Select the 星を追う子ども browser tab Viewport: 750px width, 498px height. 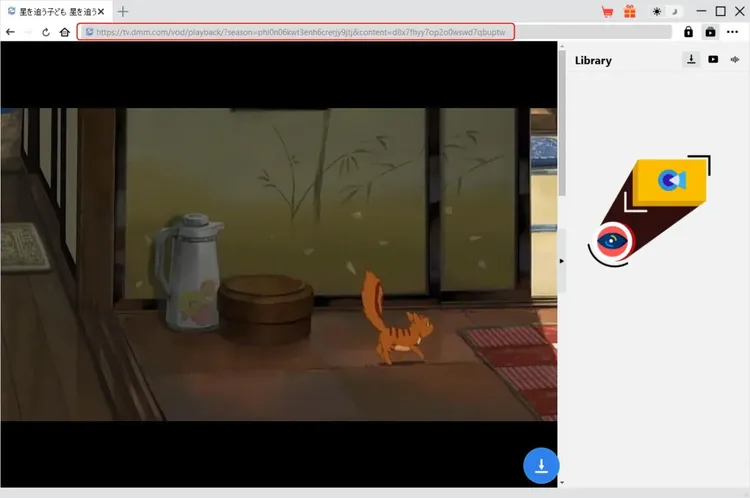55,11
